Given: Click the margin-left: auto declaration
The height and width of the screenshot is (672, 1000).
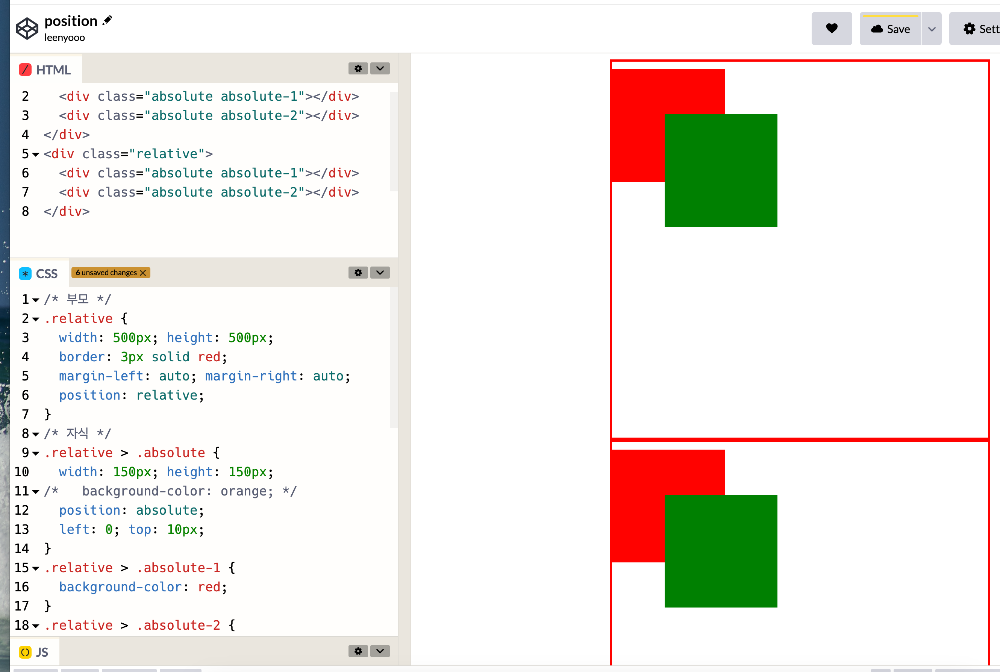Looking at the screenshot, I should click(x=128, y=376).
